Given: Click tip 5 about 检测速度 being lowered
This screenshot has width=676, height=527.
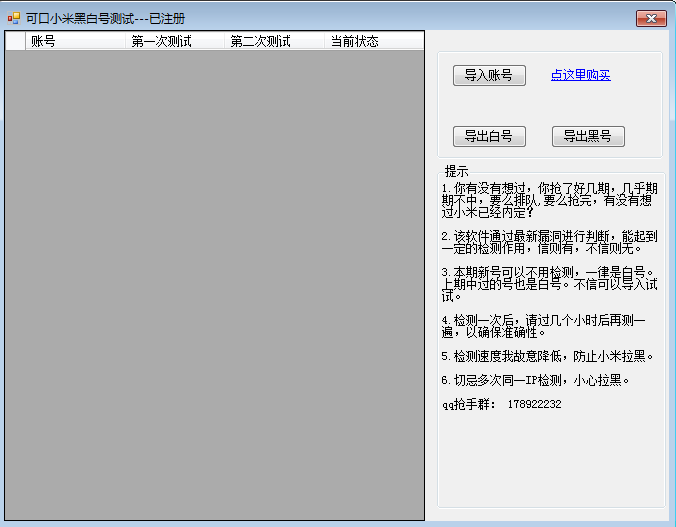Looking at the screenshot, I should 548,356.
